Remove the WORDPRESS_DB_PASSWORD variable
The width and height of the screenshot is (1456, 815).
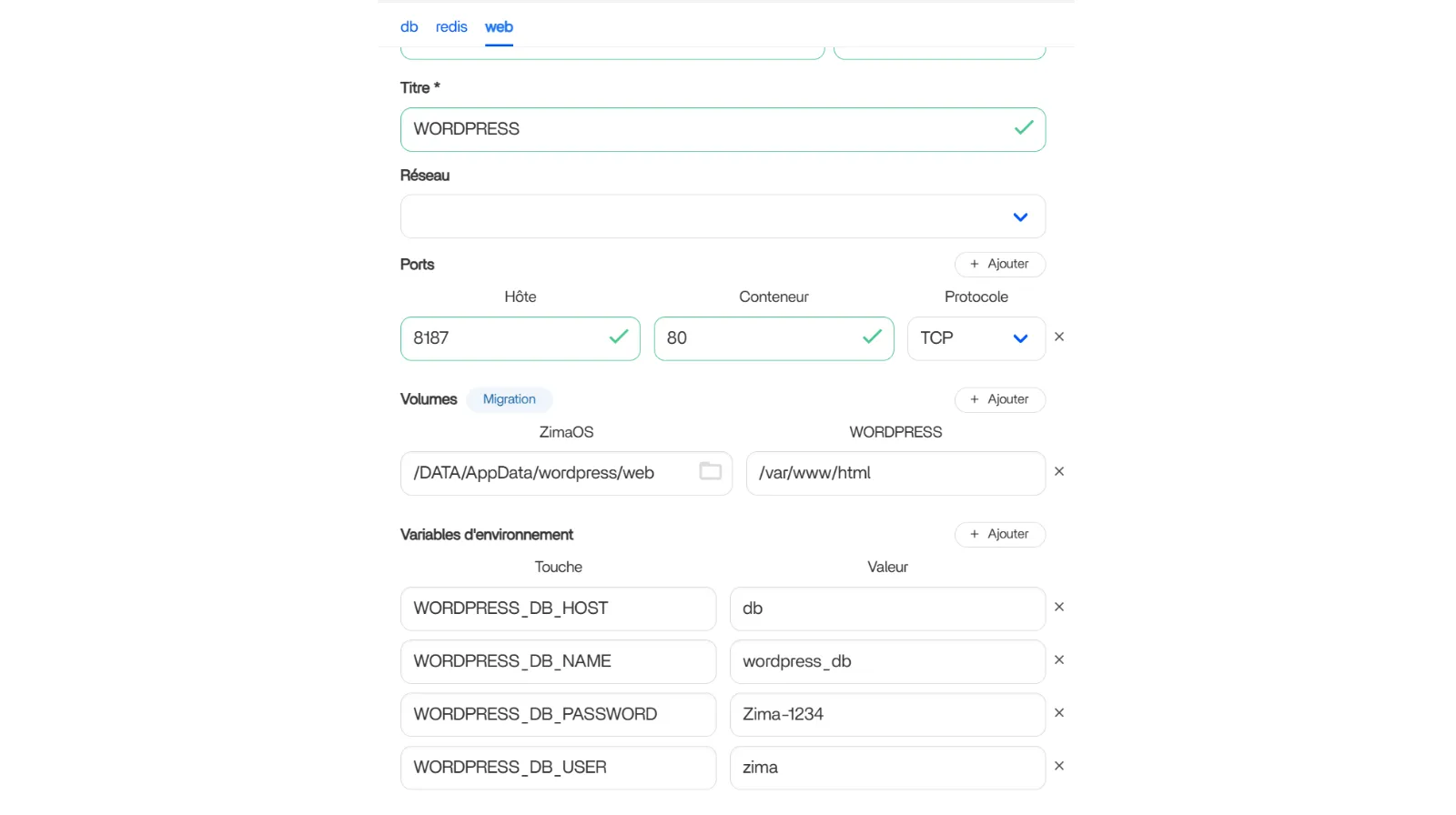(x=1058, y=713)
